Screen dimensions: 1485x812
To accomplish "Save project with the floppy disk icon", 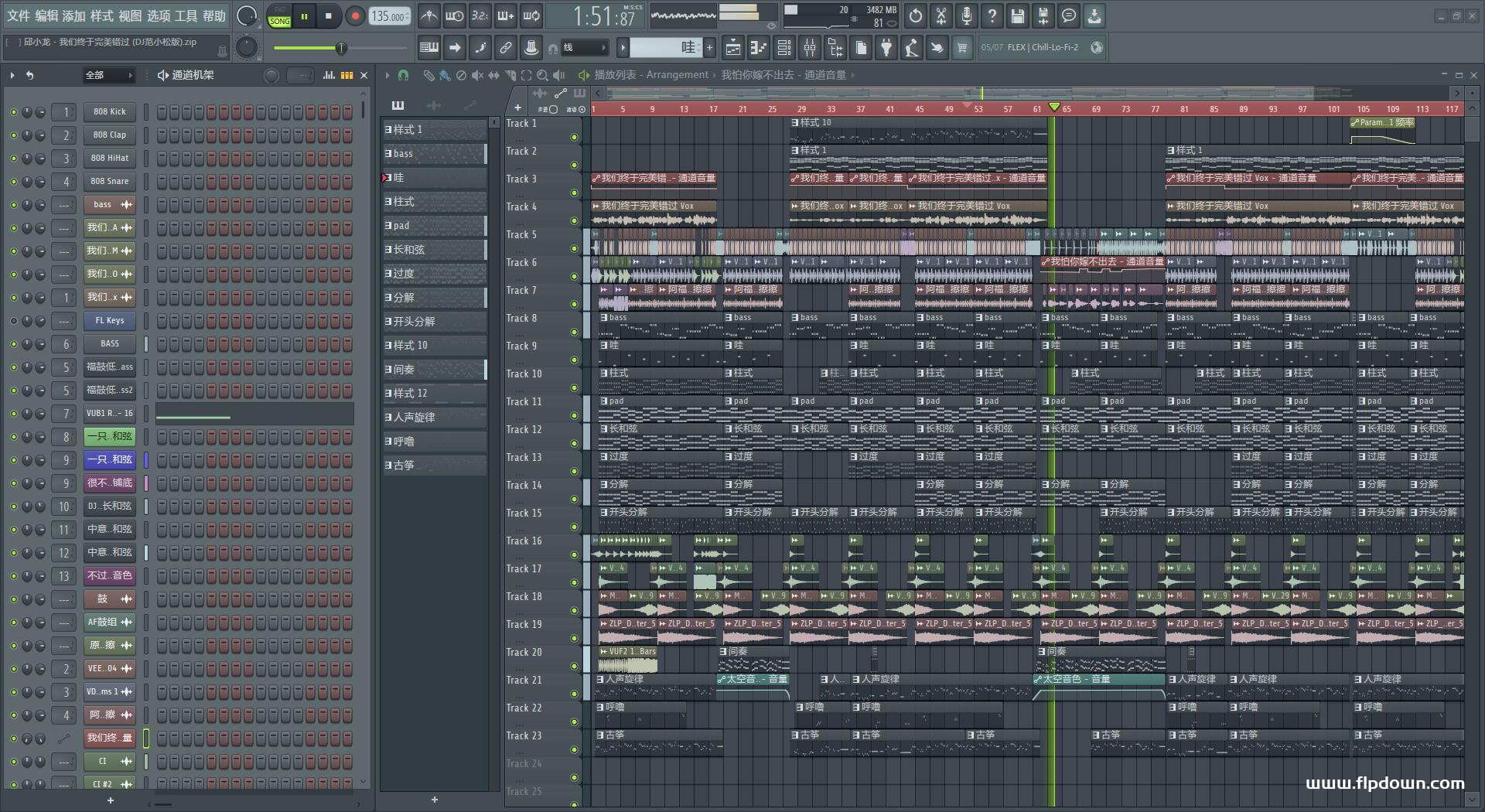I will pyautogui.click(x=1018, y=15).
